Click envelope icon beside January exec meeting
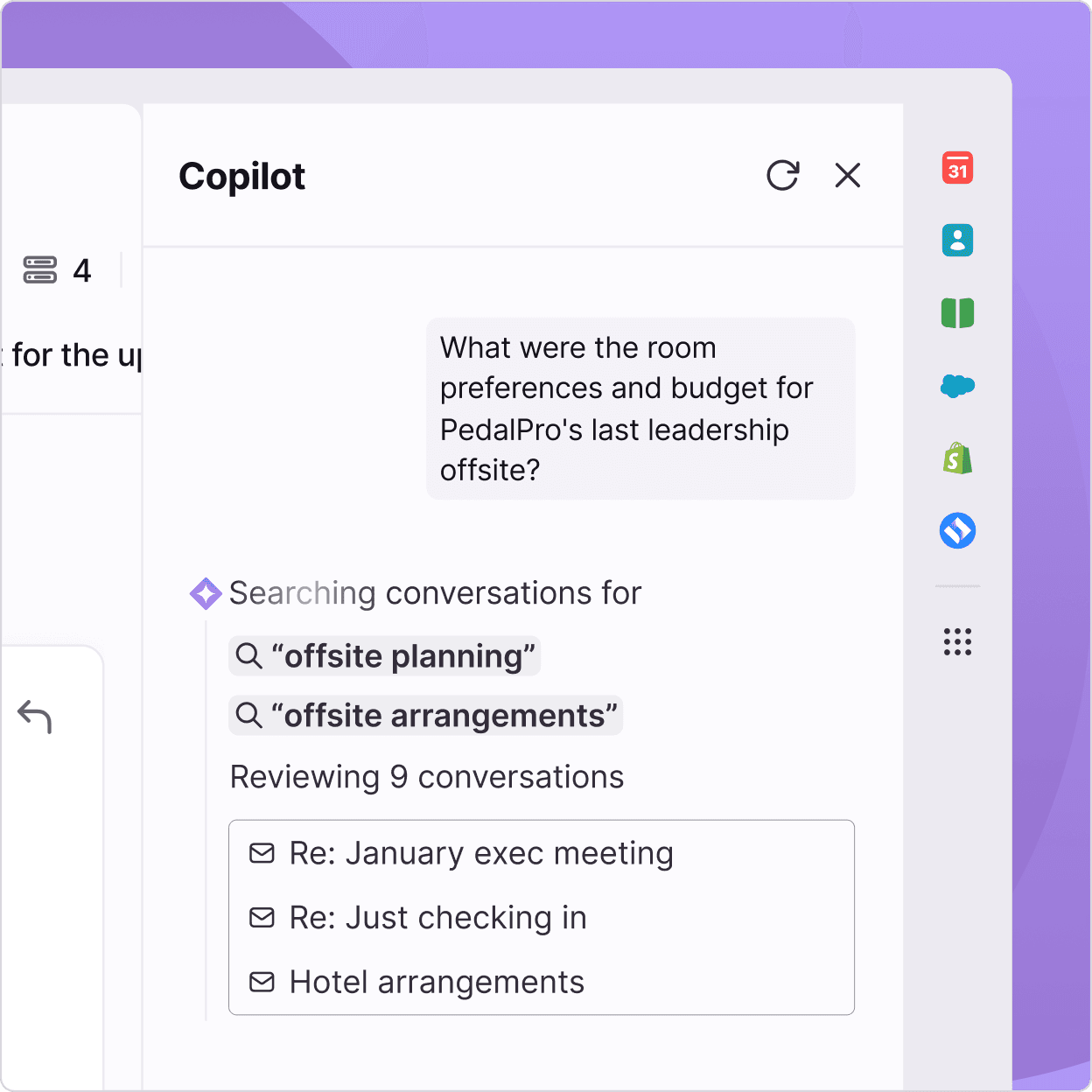 click(262, 853)
